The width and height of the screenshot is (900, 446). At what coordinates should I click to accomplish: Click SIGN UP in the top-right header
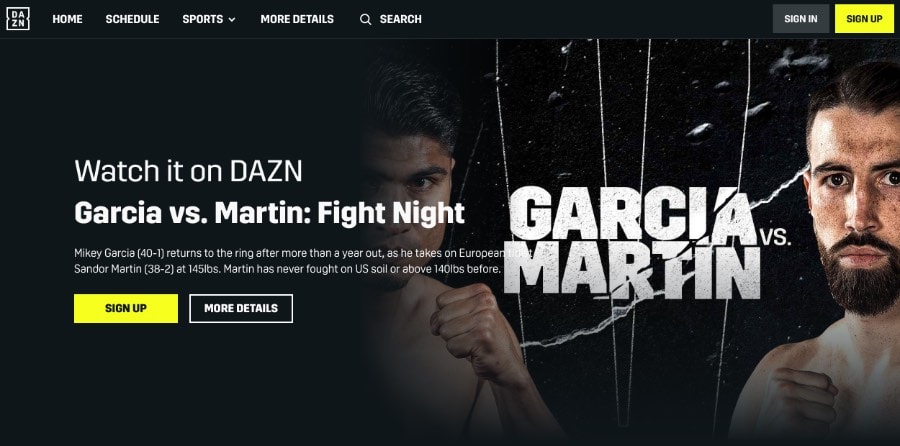pyautogui.click(x=864, y=19)
